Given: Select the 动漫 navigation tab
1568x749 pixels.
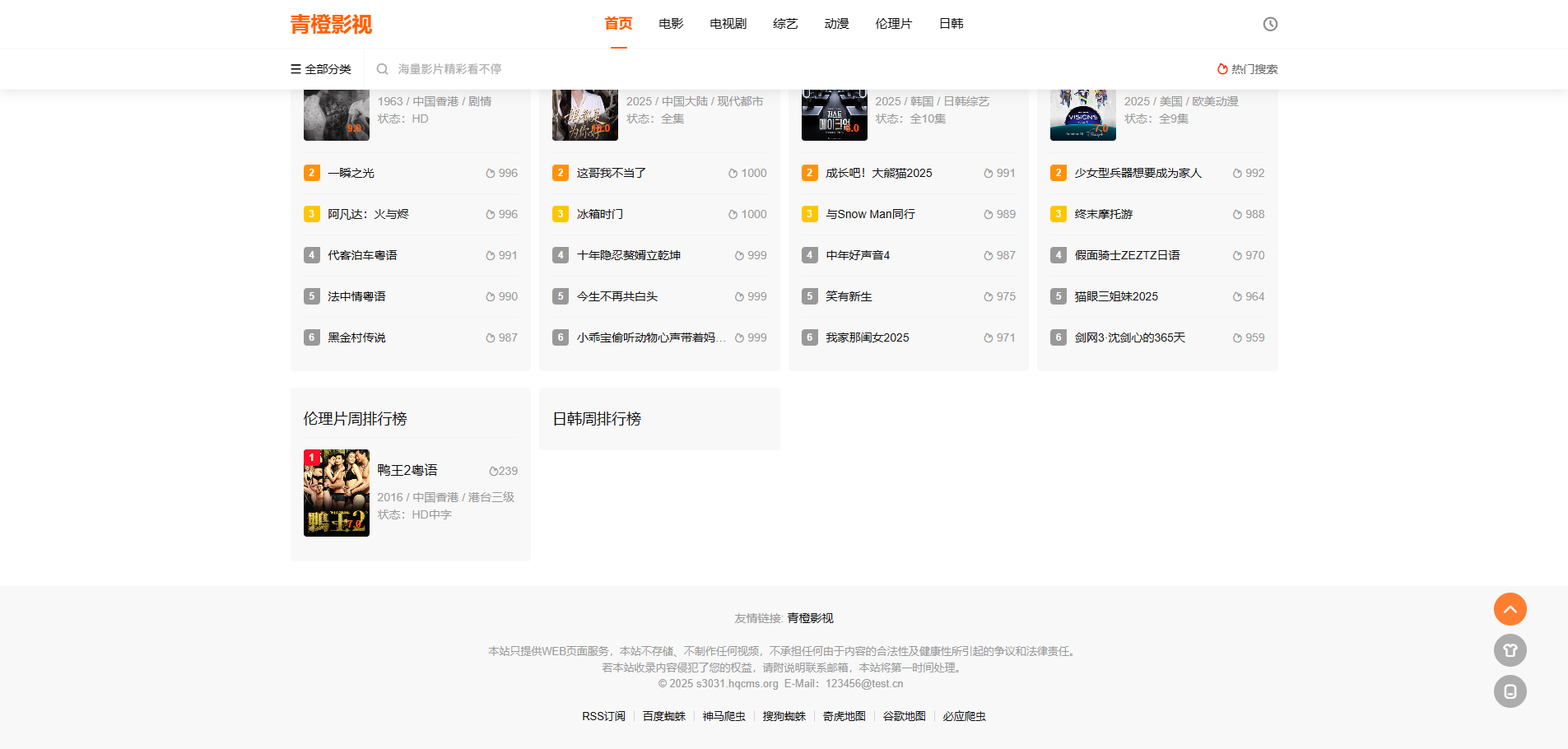Looking at the screenshot, I should pos(836,24).
